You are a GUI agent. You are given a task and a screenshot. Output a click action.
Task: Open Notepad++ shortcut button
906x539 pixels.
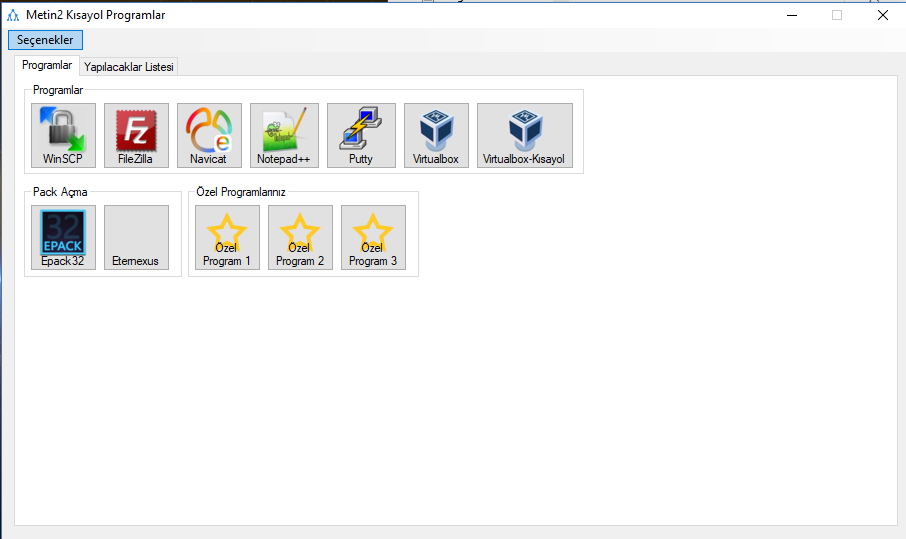(284, 136)
